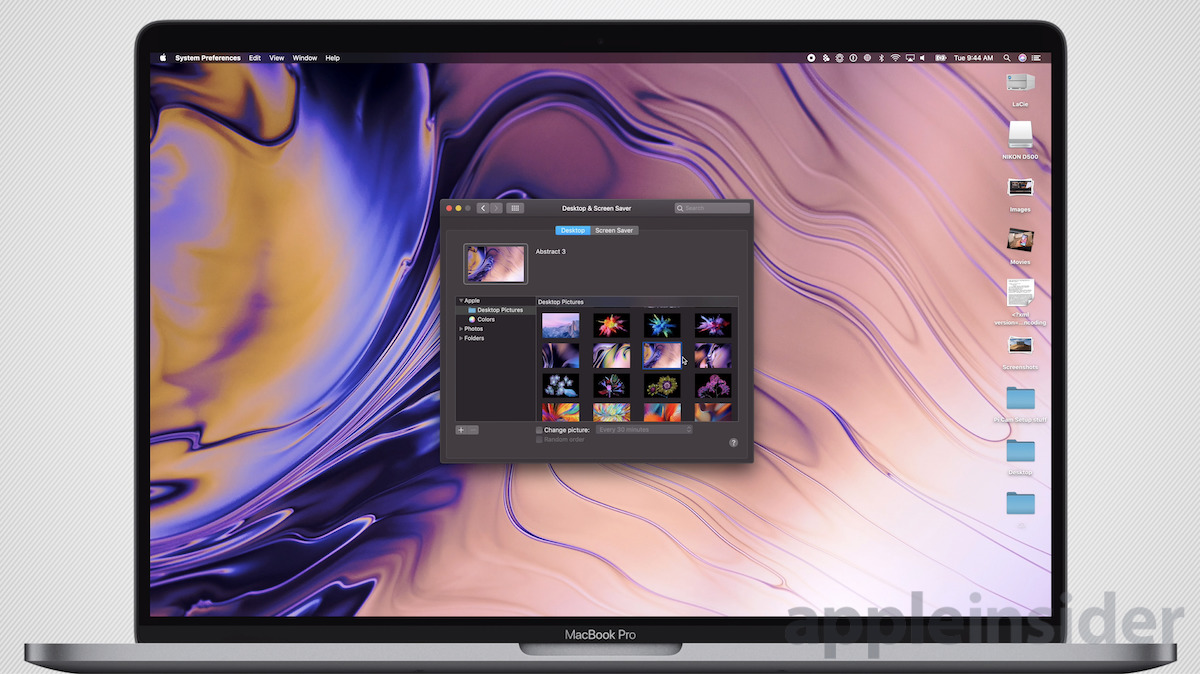Enable the Random order checkbox

[541, 439]
